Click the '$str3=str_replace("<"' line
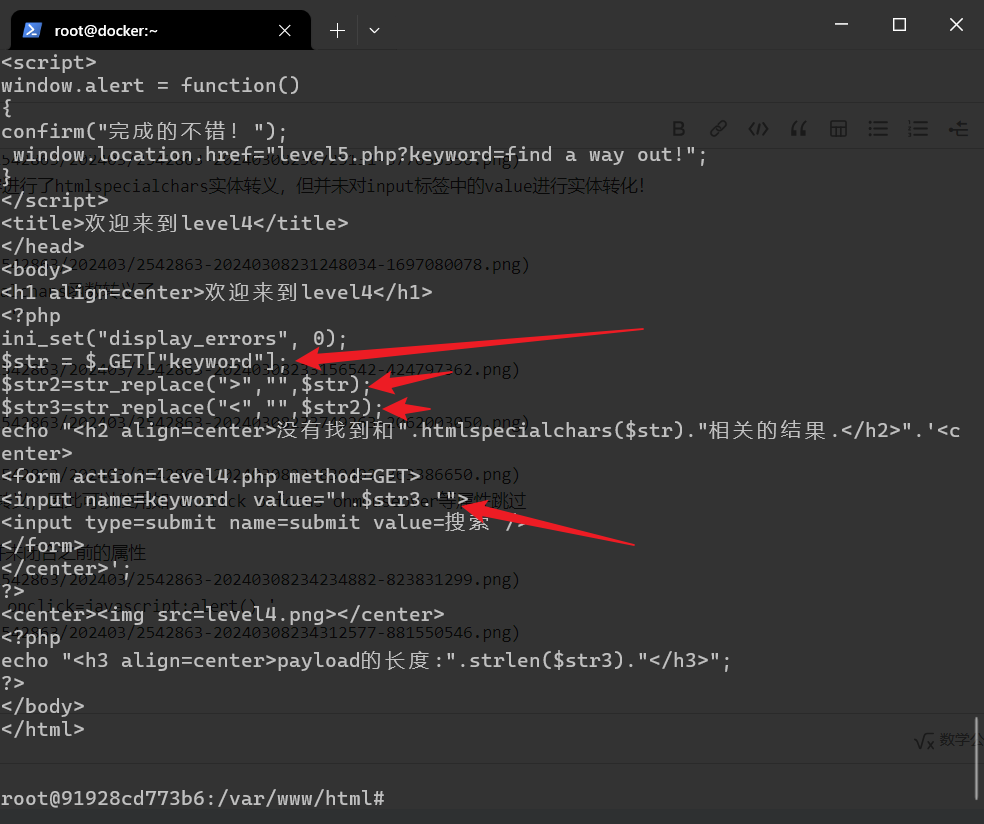The image size is (984, 824). point(192,407)
